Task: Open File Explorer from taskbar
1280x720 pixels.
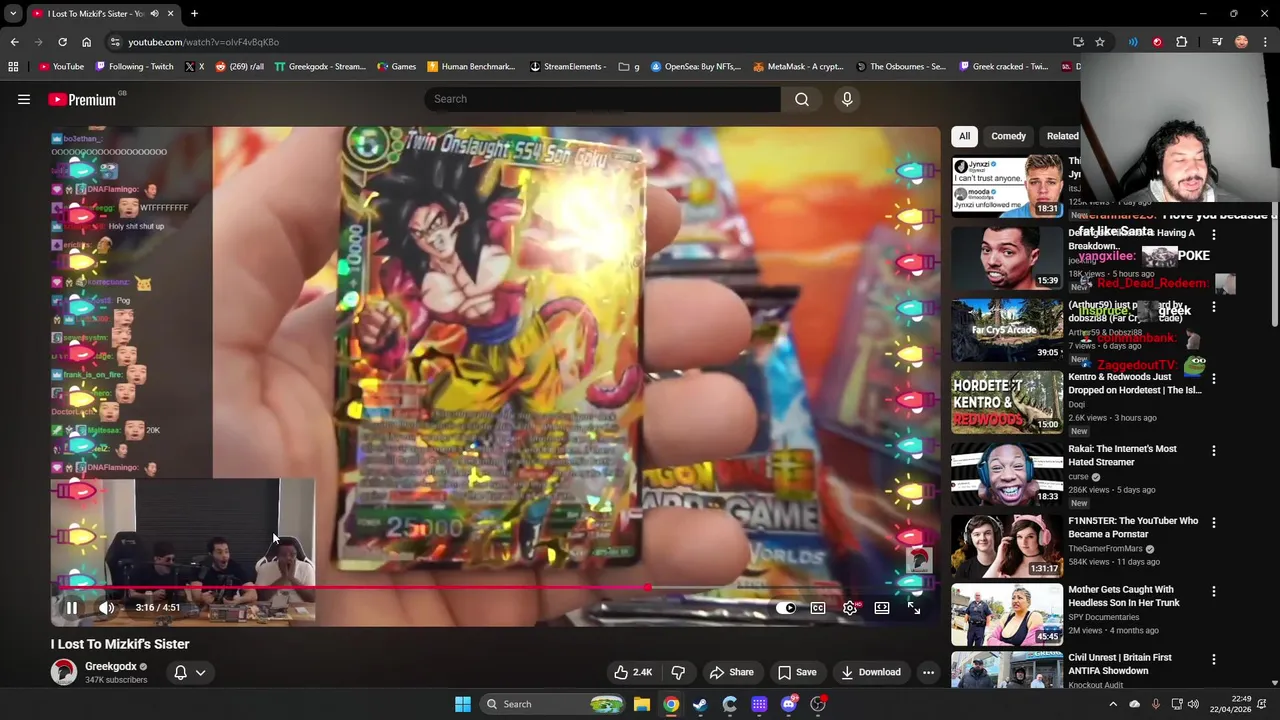Action: (x=642, y=704)
